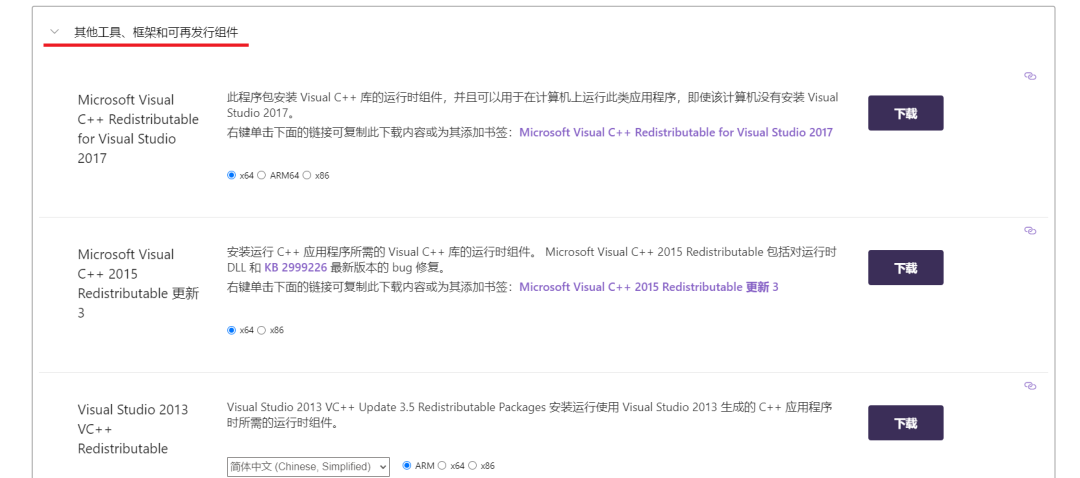
Task: Open the 简体中文 language dropdown
Action: point(308,466)
